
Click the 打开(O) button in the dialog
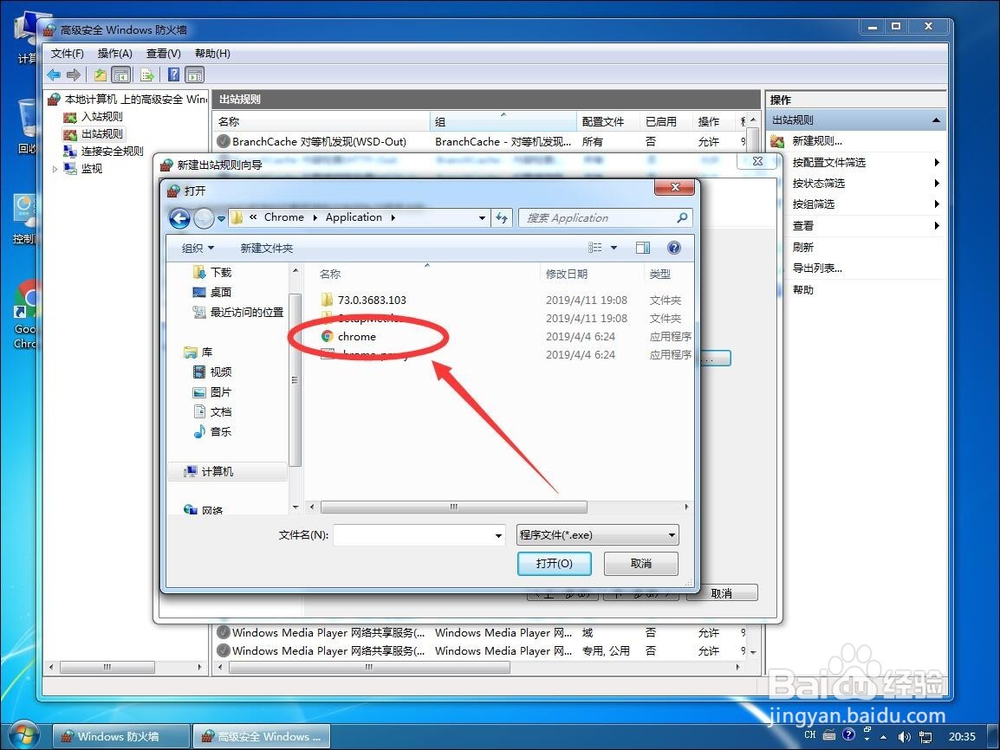553,563
